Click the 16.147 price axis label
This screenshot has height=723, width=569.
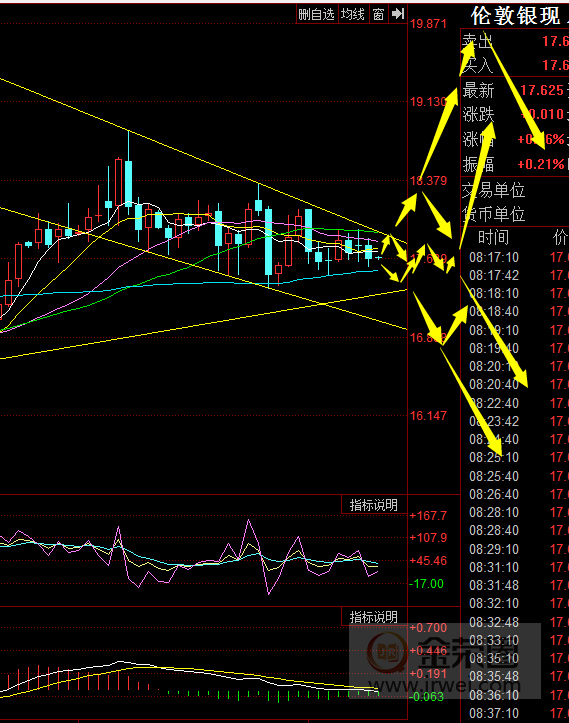point(429,415)
